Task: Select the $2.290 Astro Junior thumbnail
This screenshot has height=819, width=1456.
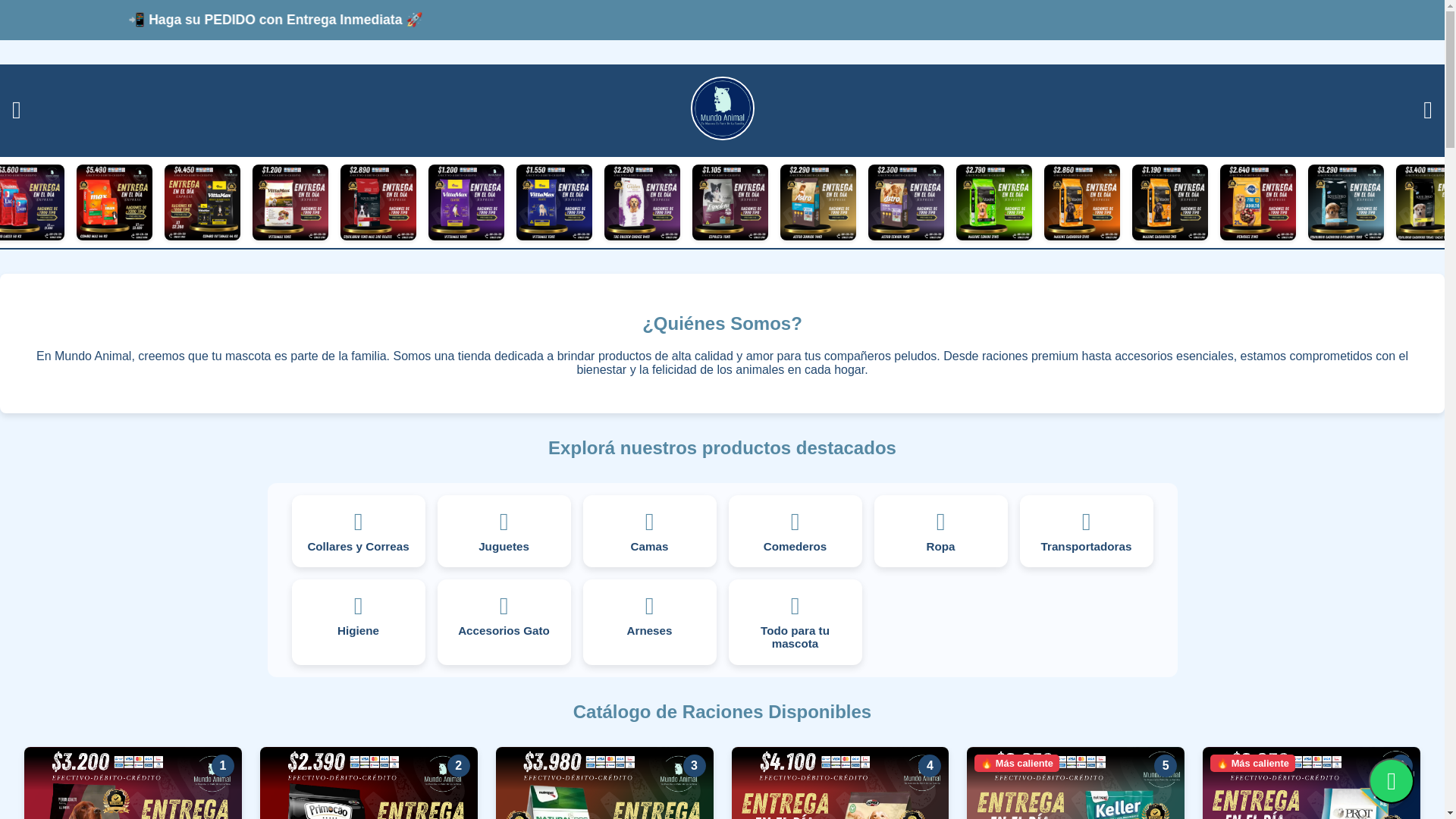Action: [818, 202]
